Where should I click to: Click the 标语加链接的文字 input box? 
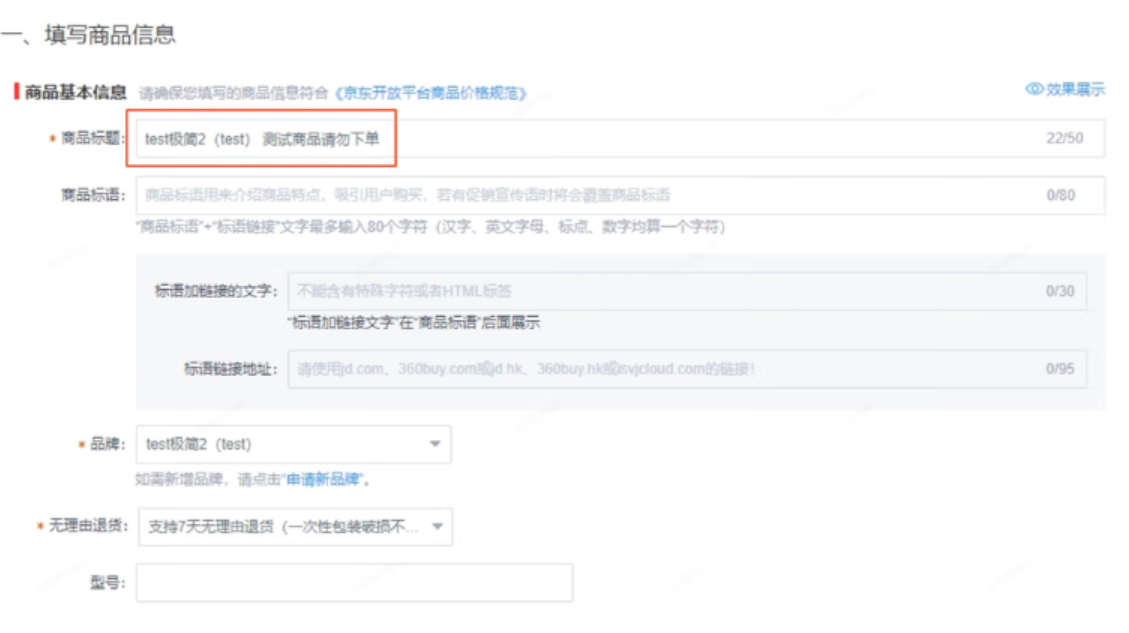tap(660, 291)
